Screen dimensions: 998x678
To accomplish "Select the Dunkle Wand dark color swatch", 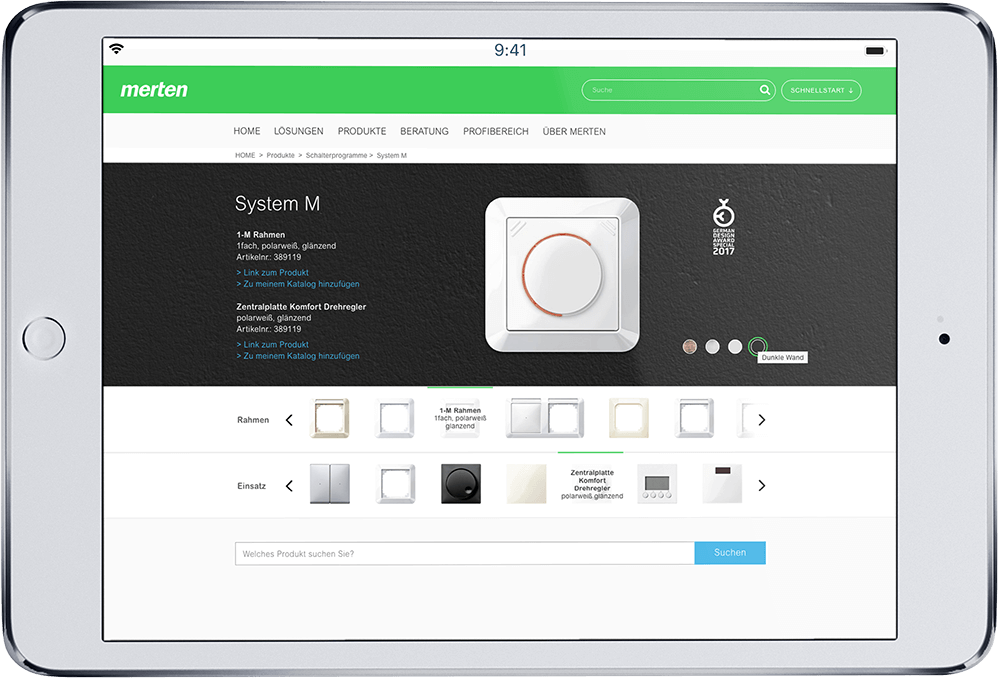I will click(x=757, y=346).
